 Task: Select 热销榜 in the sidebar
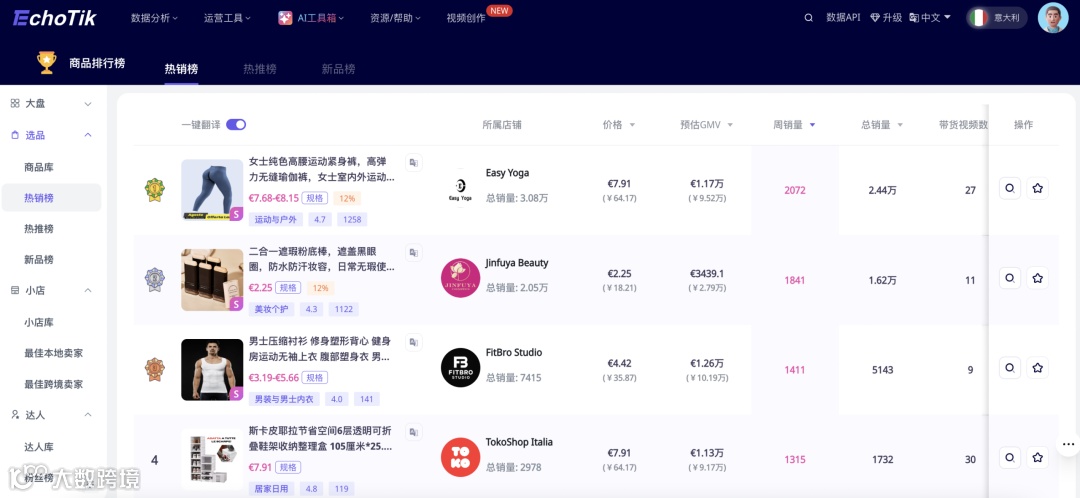coord(51,198)
